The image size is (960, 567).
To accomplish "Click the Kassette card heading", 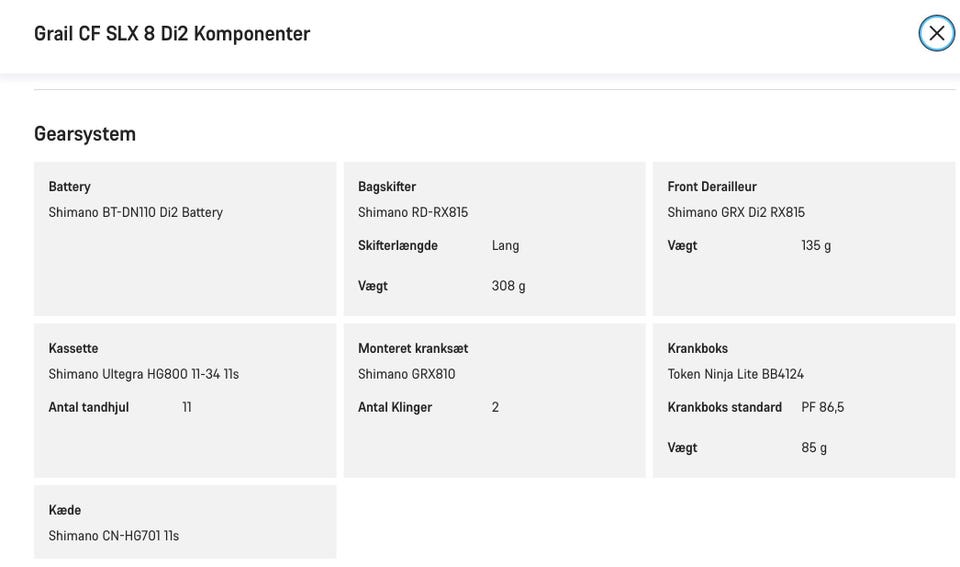I will pos(74,348).
